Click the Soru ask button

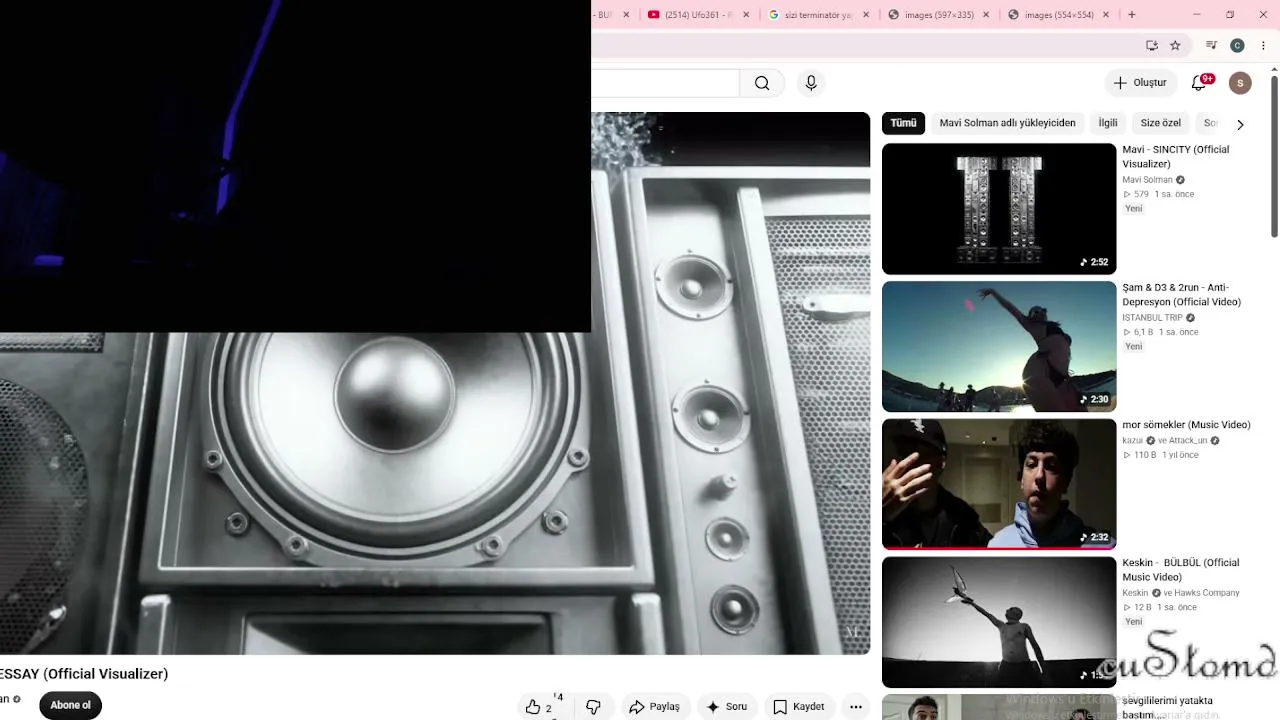click(x=726, y=707)
